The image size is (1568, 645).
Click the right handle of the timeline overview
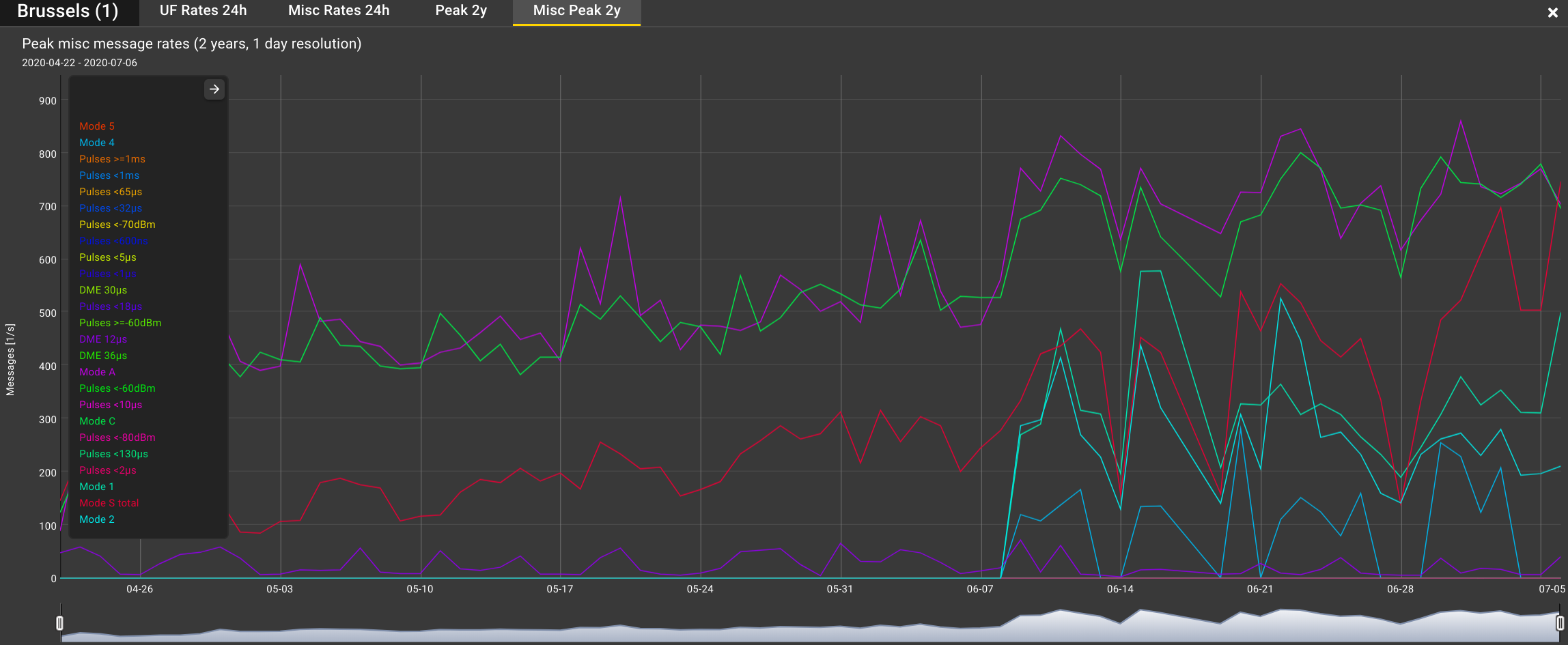[1559, 621]
